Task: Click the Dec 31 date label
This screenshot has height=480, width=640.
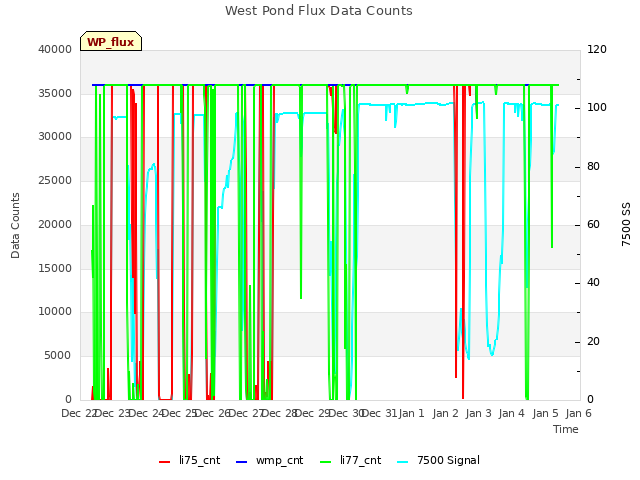Action: [380, 413]
